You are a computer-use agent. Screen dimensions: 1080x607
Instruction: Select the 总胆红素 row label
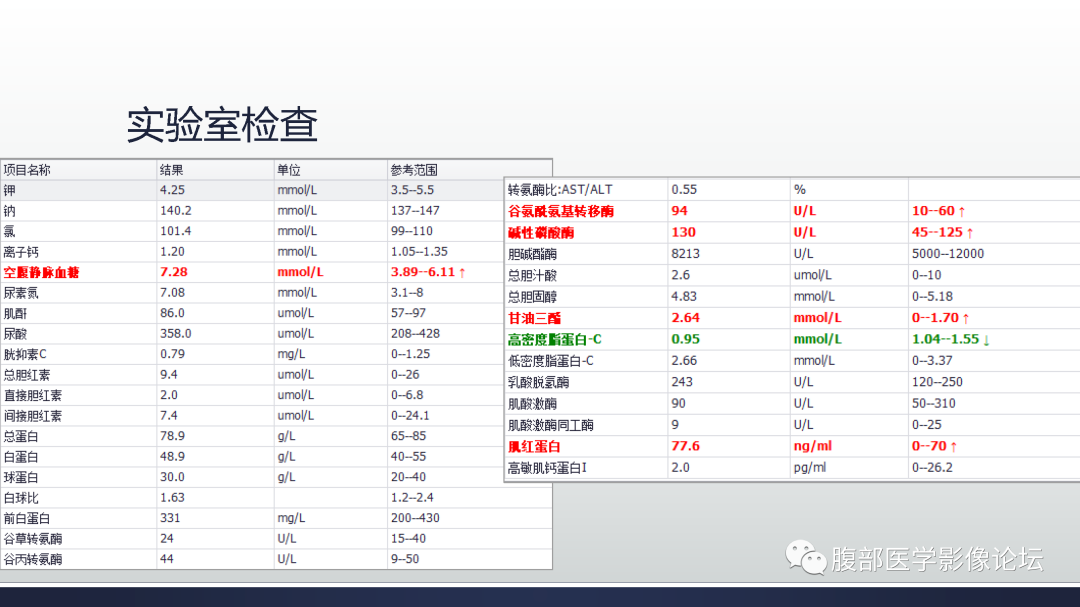tap(27, 375)
